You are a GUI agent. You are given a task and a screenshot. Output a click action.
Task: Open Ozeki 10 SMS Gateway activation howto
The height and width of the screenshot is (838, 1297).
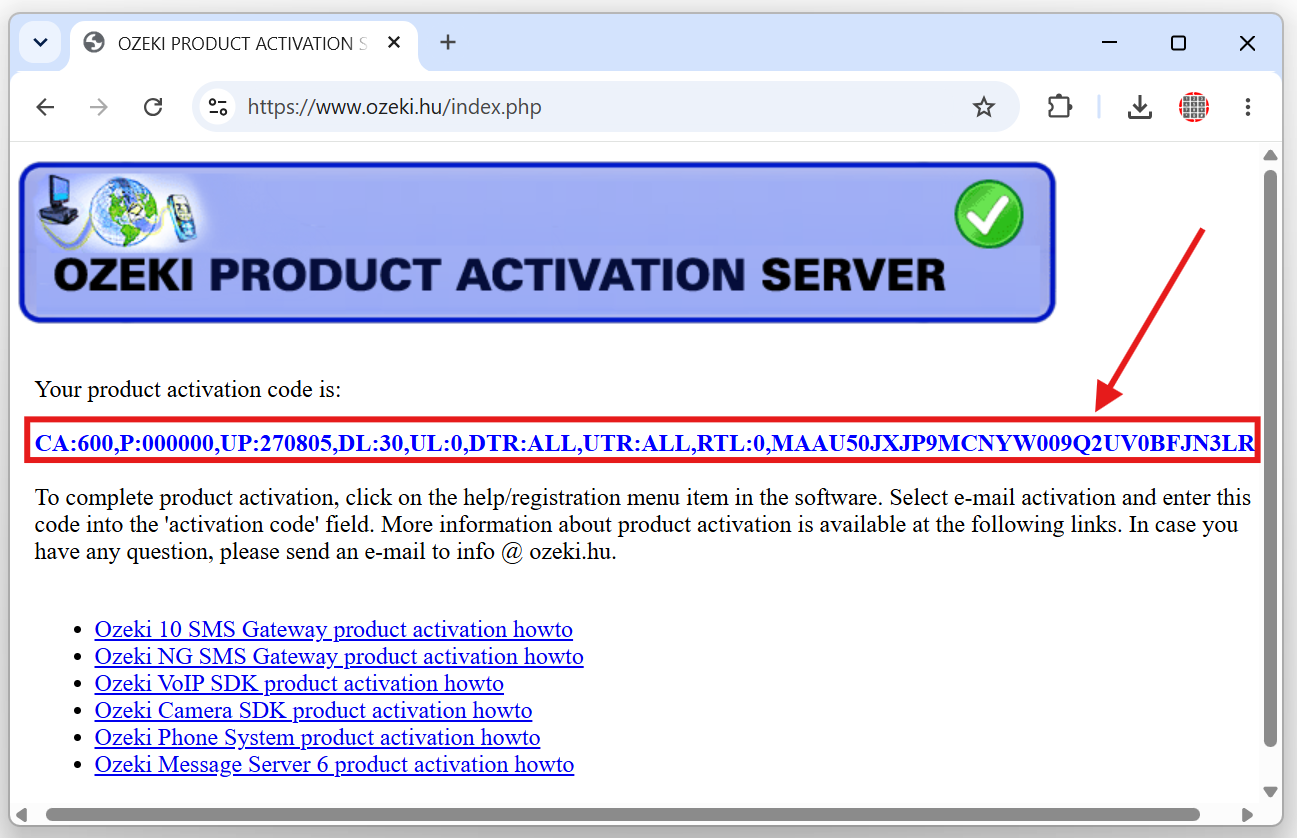pos(333,630)
